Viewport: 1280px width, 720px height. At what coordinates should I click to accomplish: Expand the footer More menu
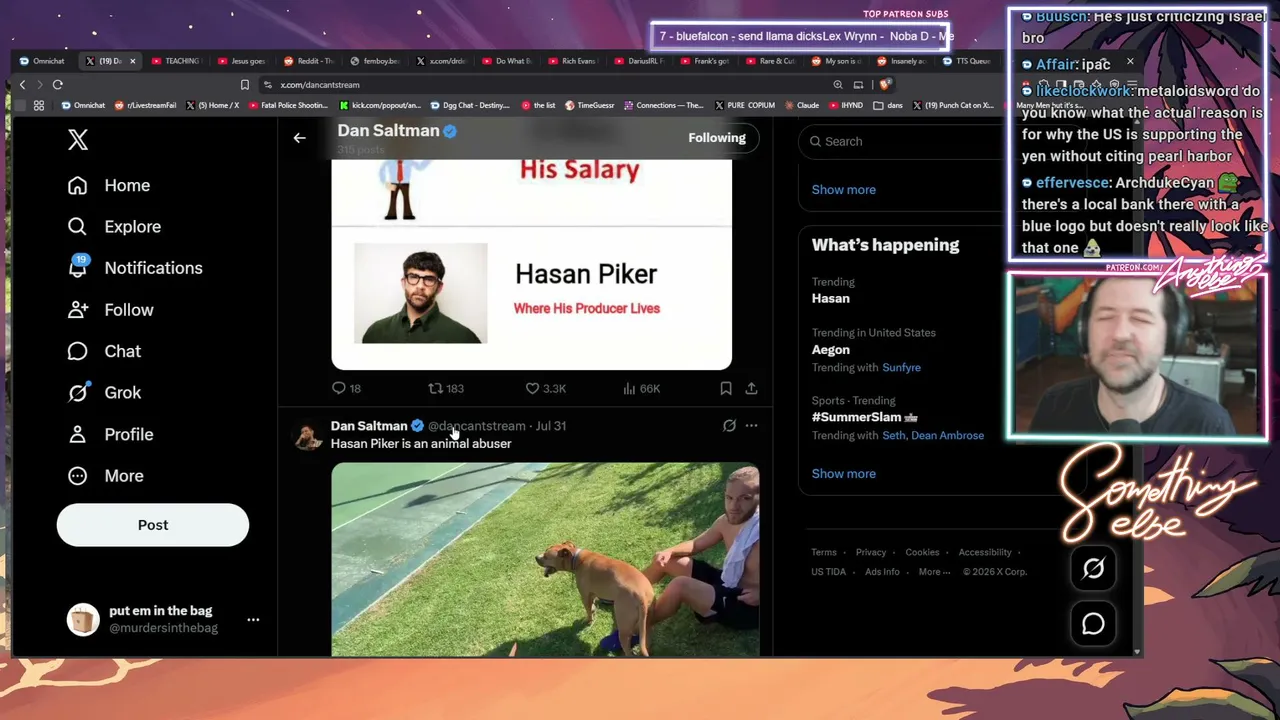[934, 572]
